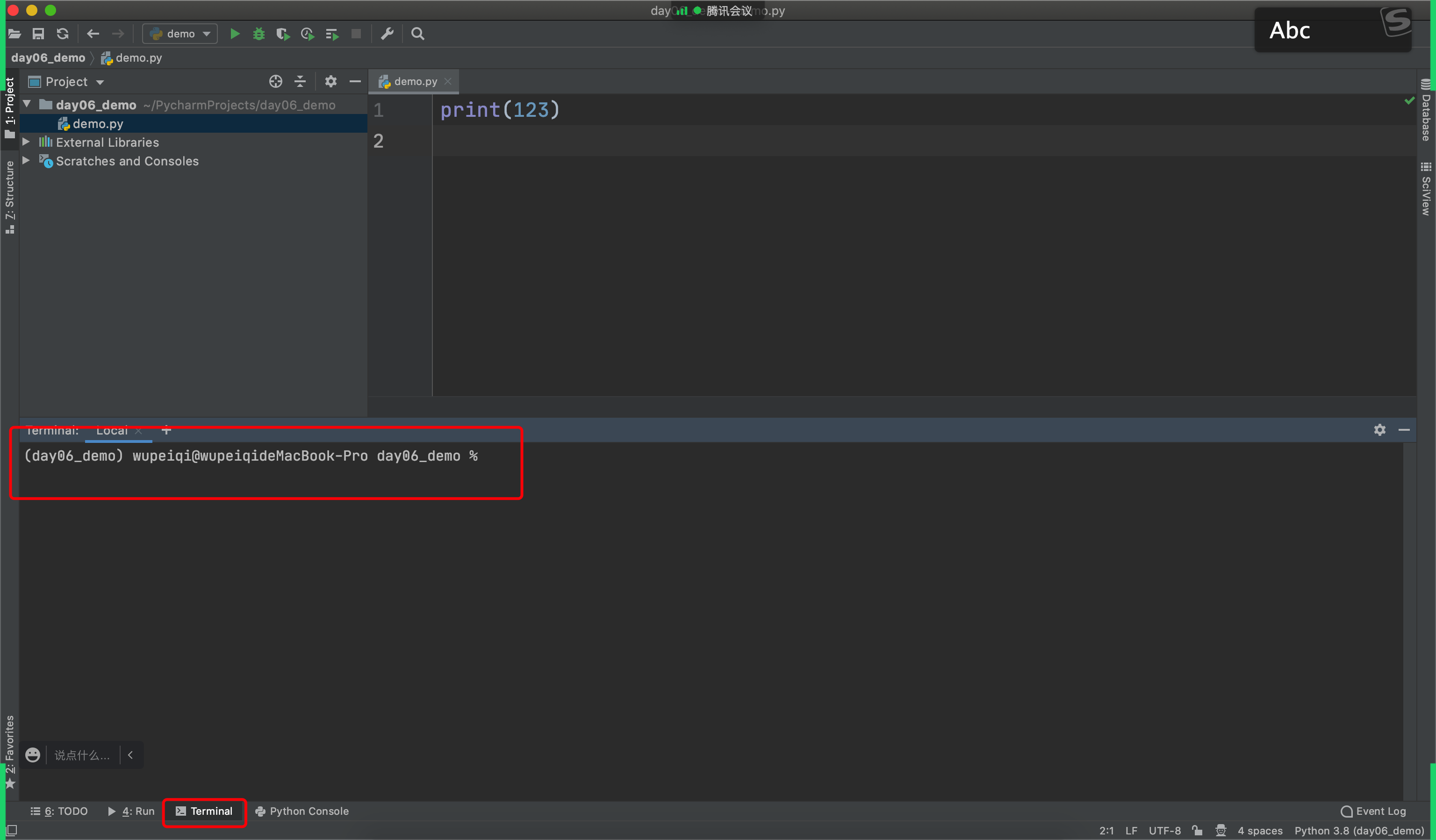Open settings via the wrench icon
The height and width of the screenshot is (840, 1436).
(388, 34)
